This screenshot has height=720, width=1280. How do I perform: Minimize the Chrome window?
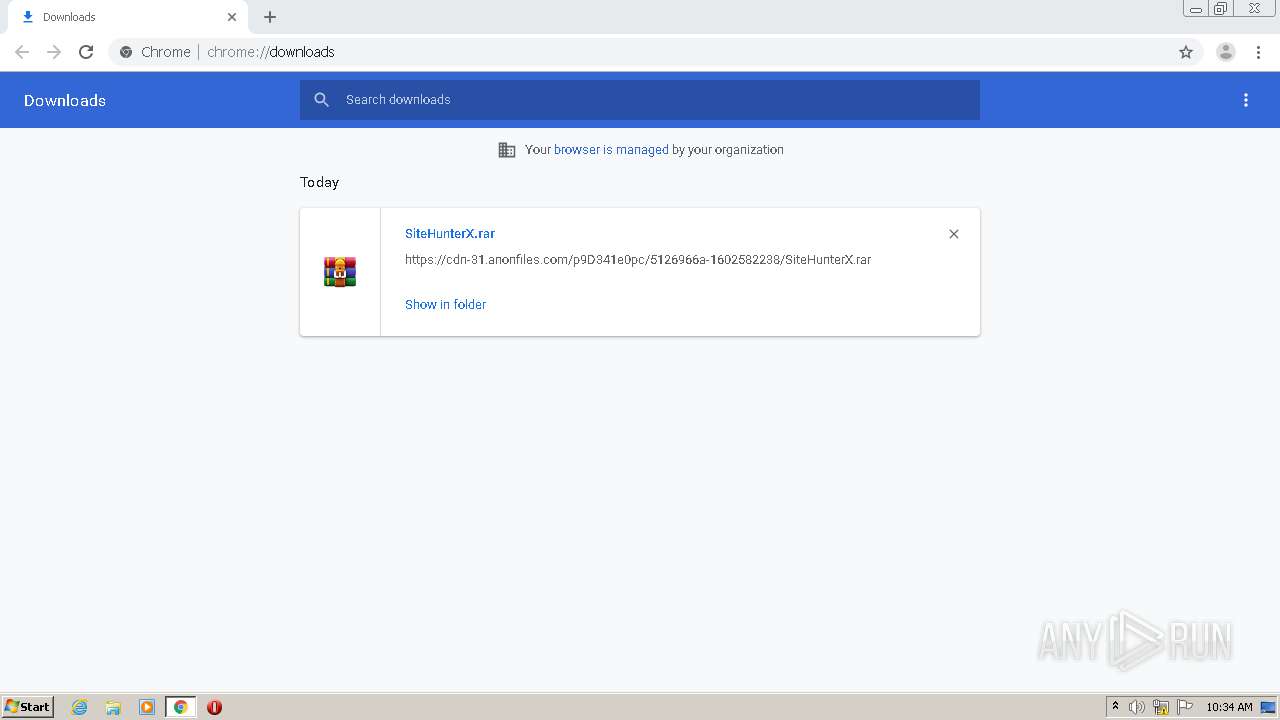pyautogui.click(x=1196, y=9)
